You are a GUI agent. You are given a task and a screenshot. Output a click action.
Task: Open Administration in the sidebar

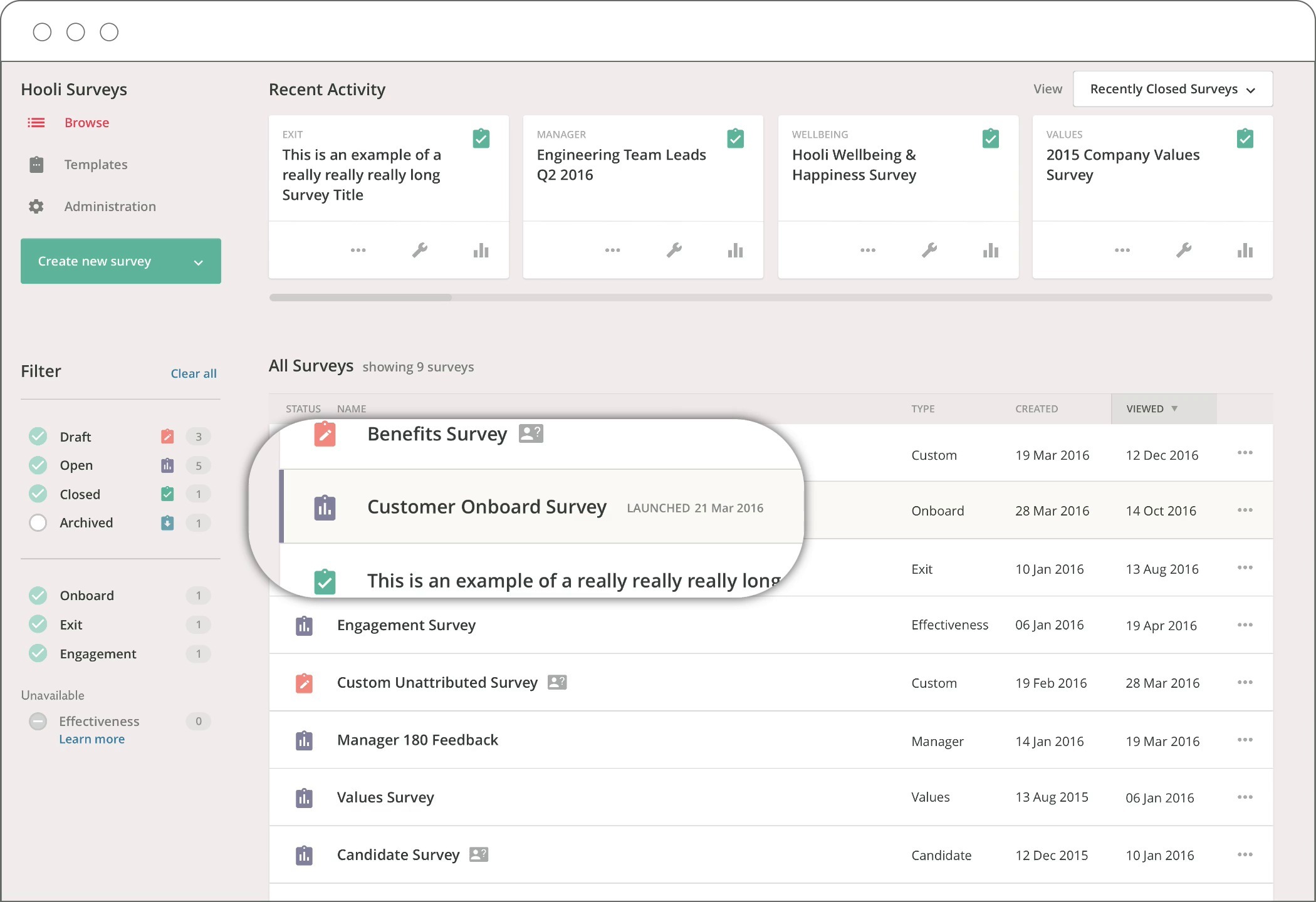[110, 206]
